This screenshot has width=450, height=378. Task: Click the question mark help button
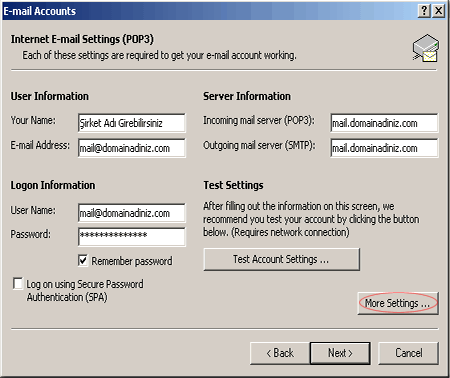(x=424, y=11)
